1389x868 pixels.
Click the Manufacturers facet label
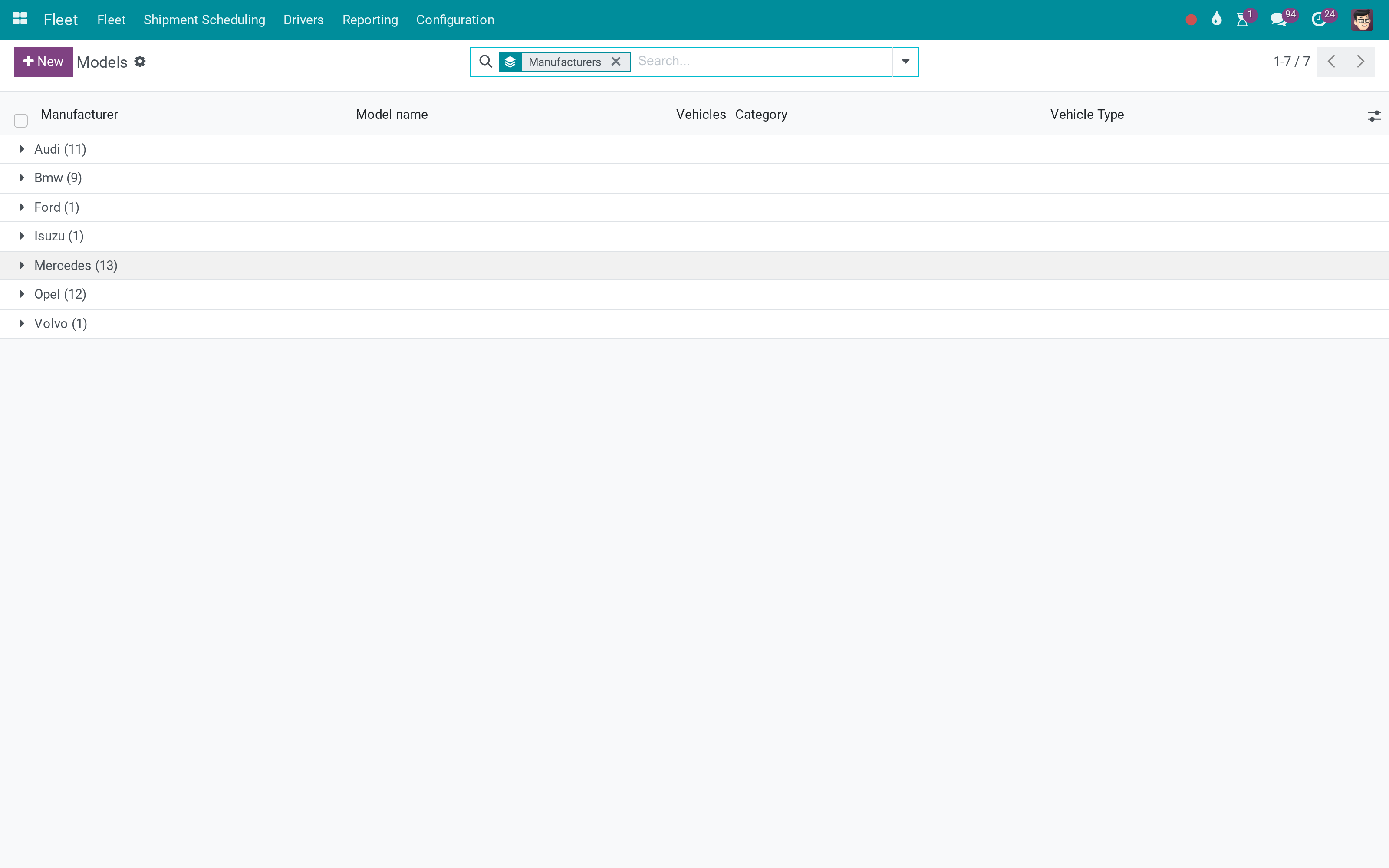565,62
